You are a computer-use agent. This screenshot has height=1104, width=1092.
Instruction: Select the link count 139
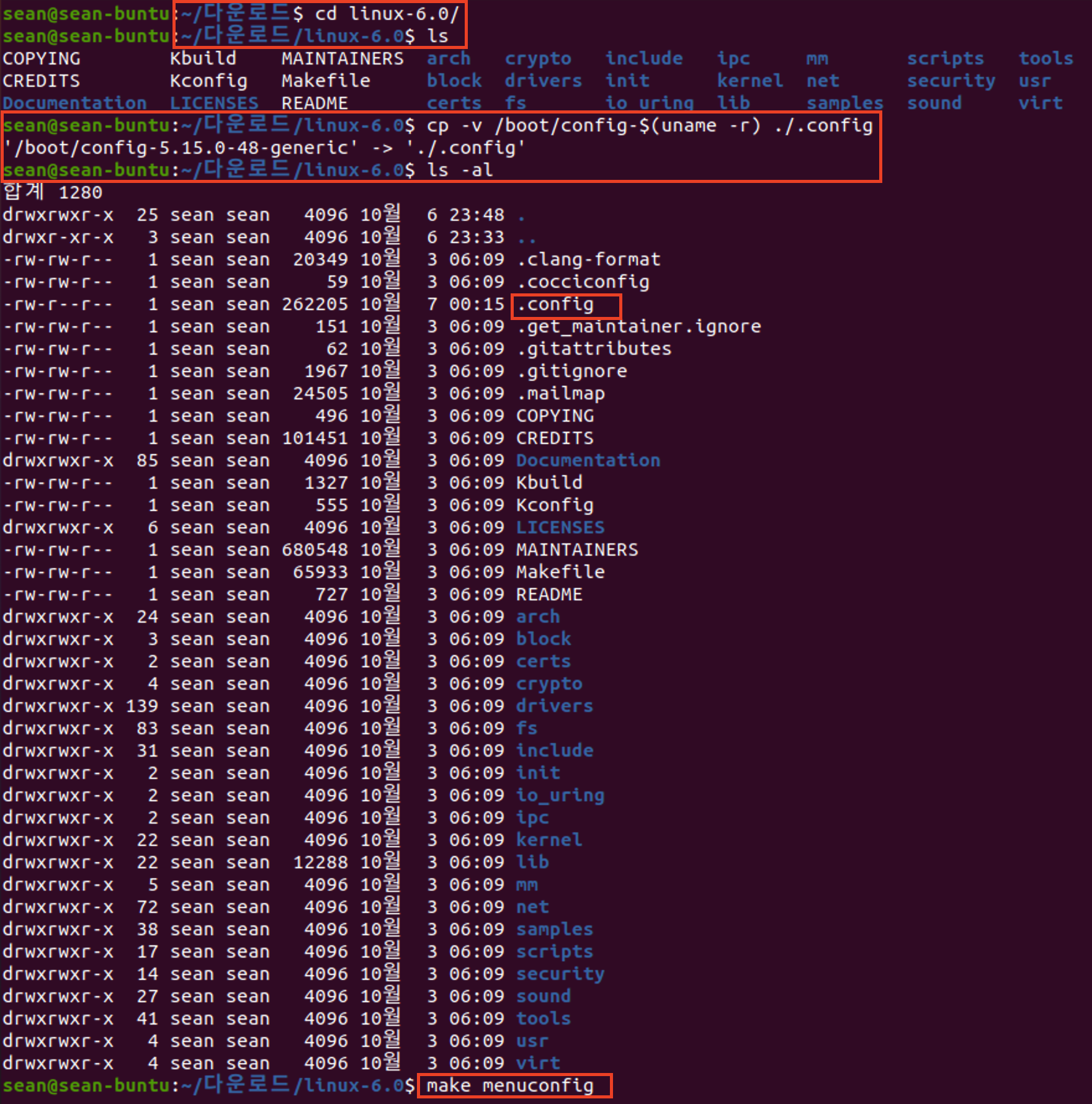pyautogui.click(x=141, y=706)
